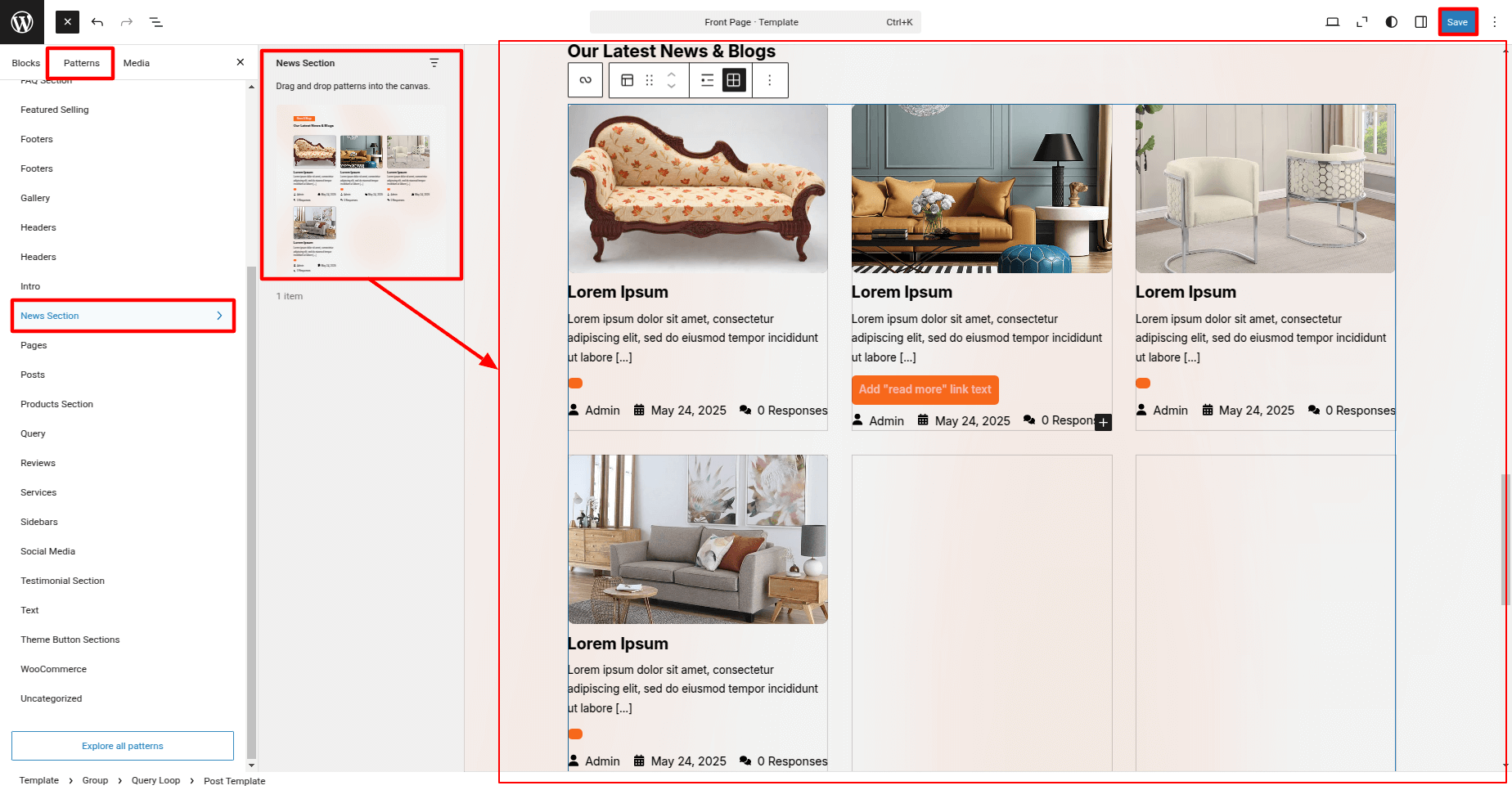Click the WordPress logo button
The image size is (1512, 790).
click(x=22, y=22)
